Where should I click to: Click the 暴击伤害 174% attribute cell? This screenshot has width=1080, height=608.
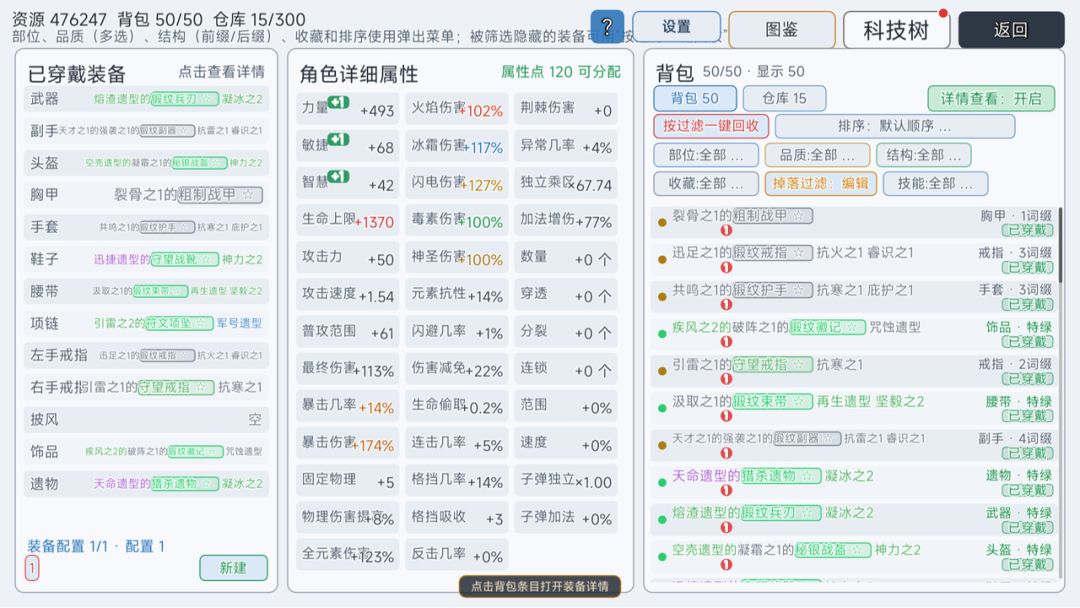[348, 443]
